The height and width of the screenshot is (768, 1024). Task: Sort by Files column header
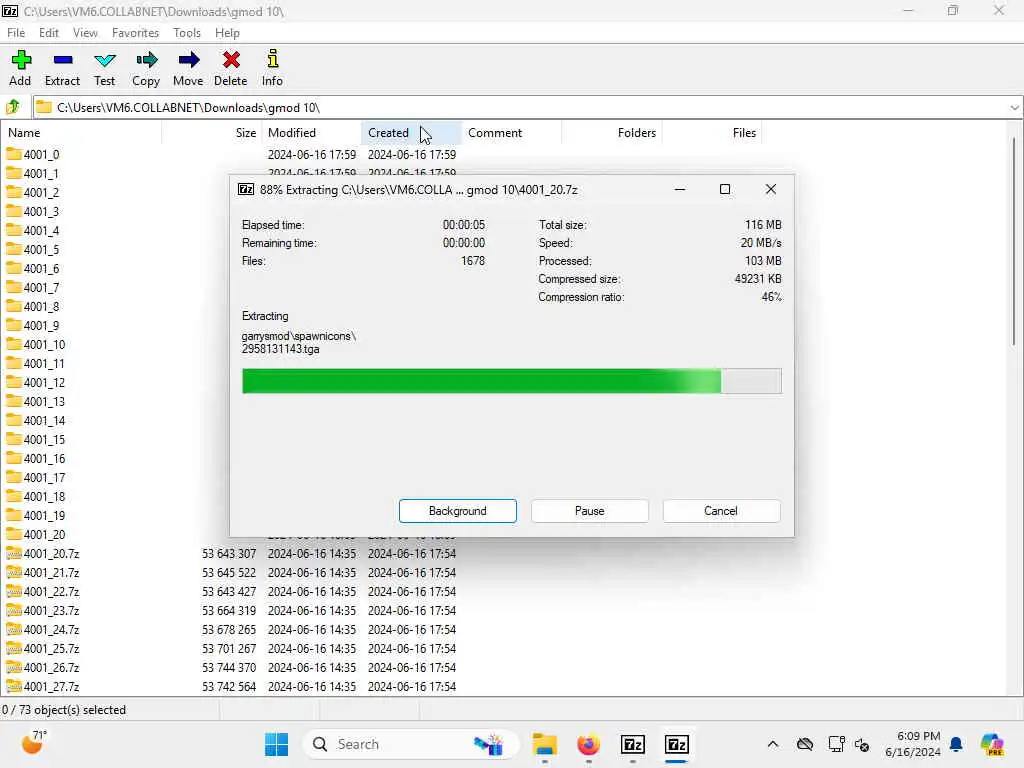tap(712, 133)
